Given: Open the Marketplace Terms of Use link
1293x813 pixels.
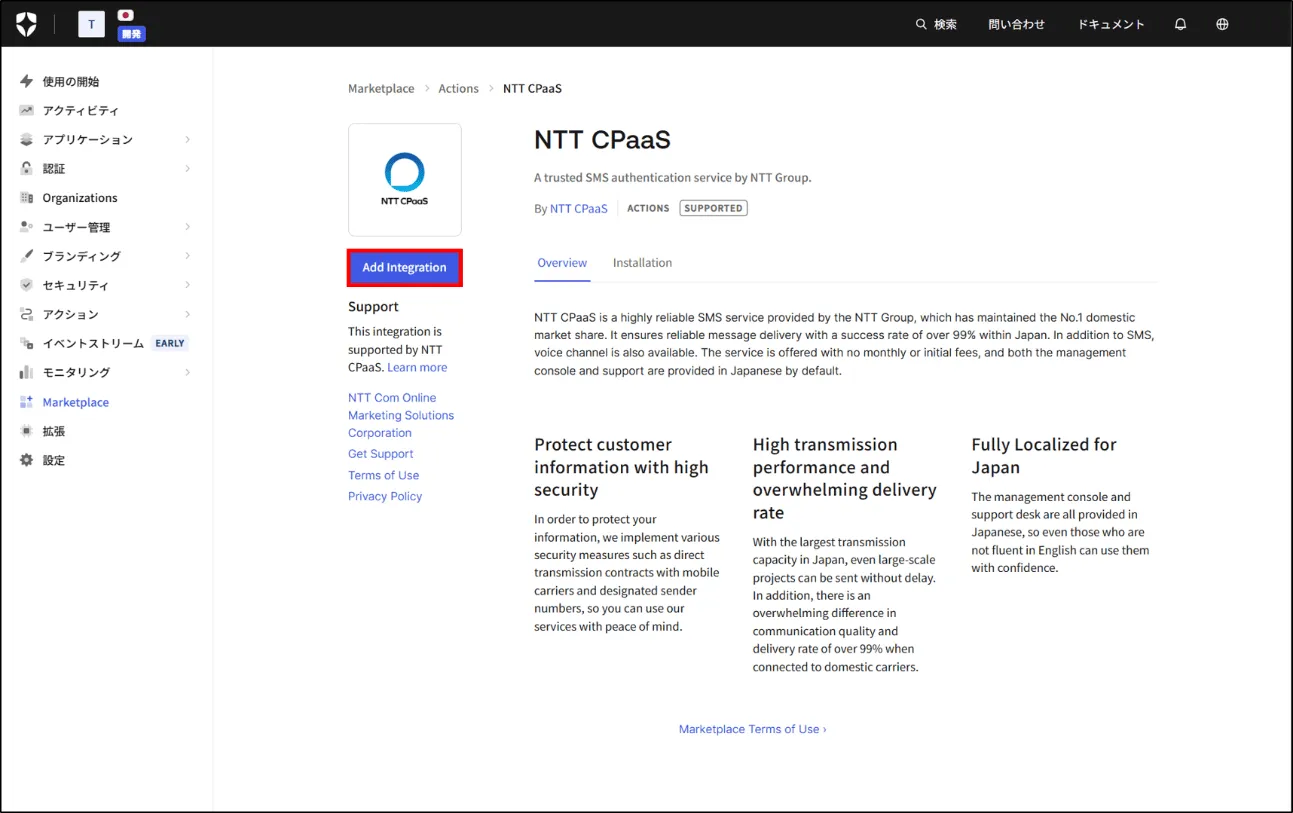Looking at the screenshot, I should (x=752, y=729).
